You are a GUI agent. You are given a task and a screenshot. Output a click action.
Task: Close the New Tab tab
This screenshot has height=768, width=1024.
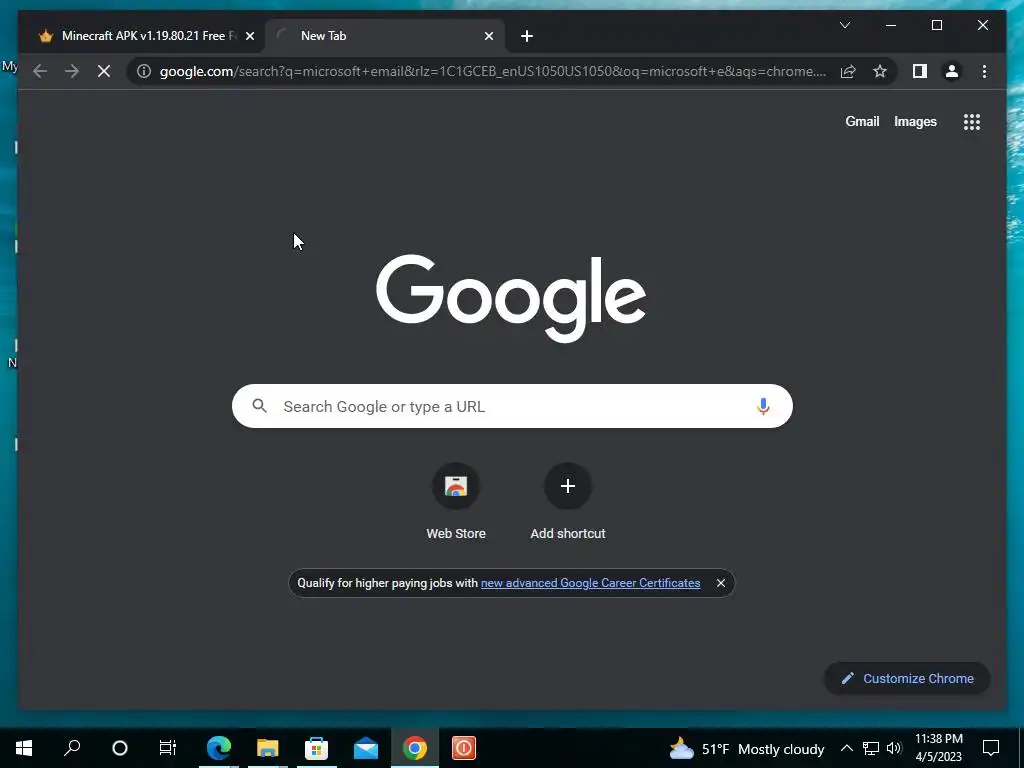[x=488, y=36]
